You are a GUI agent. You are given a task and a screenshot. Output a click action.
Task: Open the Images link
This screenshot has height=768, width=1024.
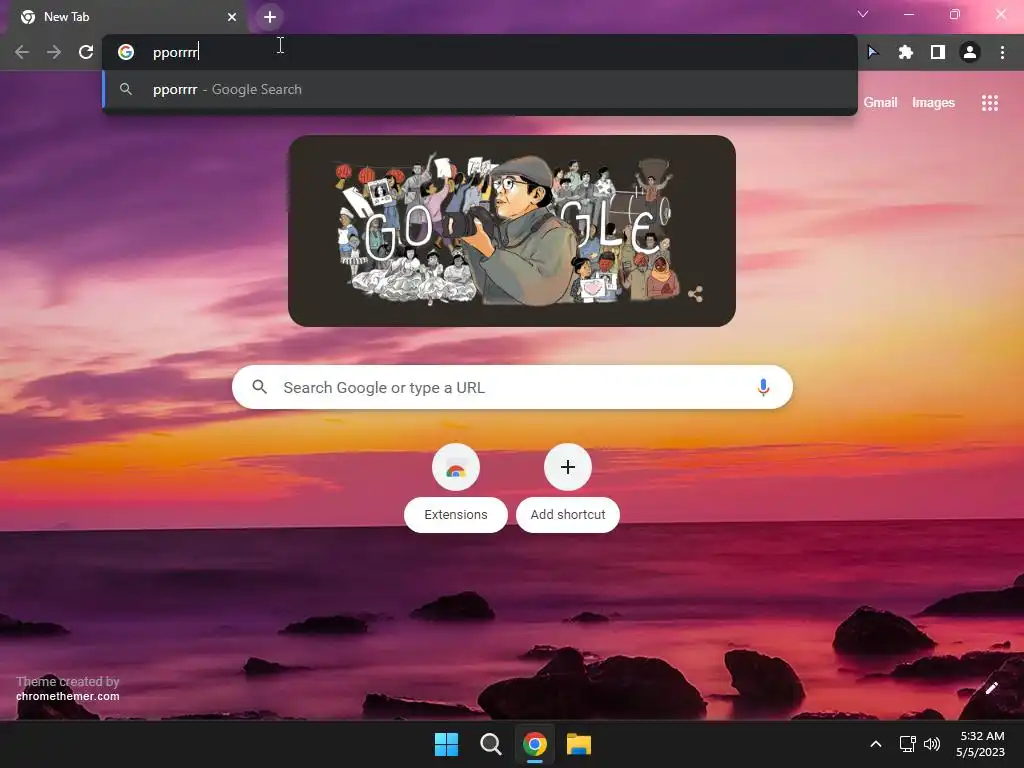coord(933,103)
